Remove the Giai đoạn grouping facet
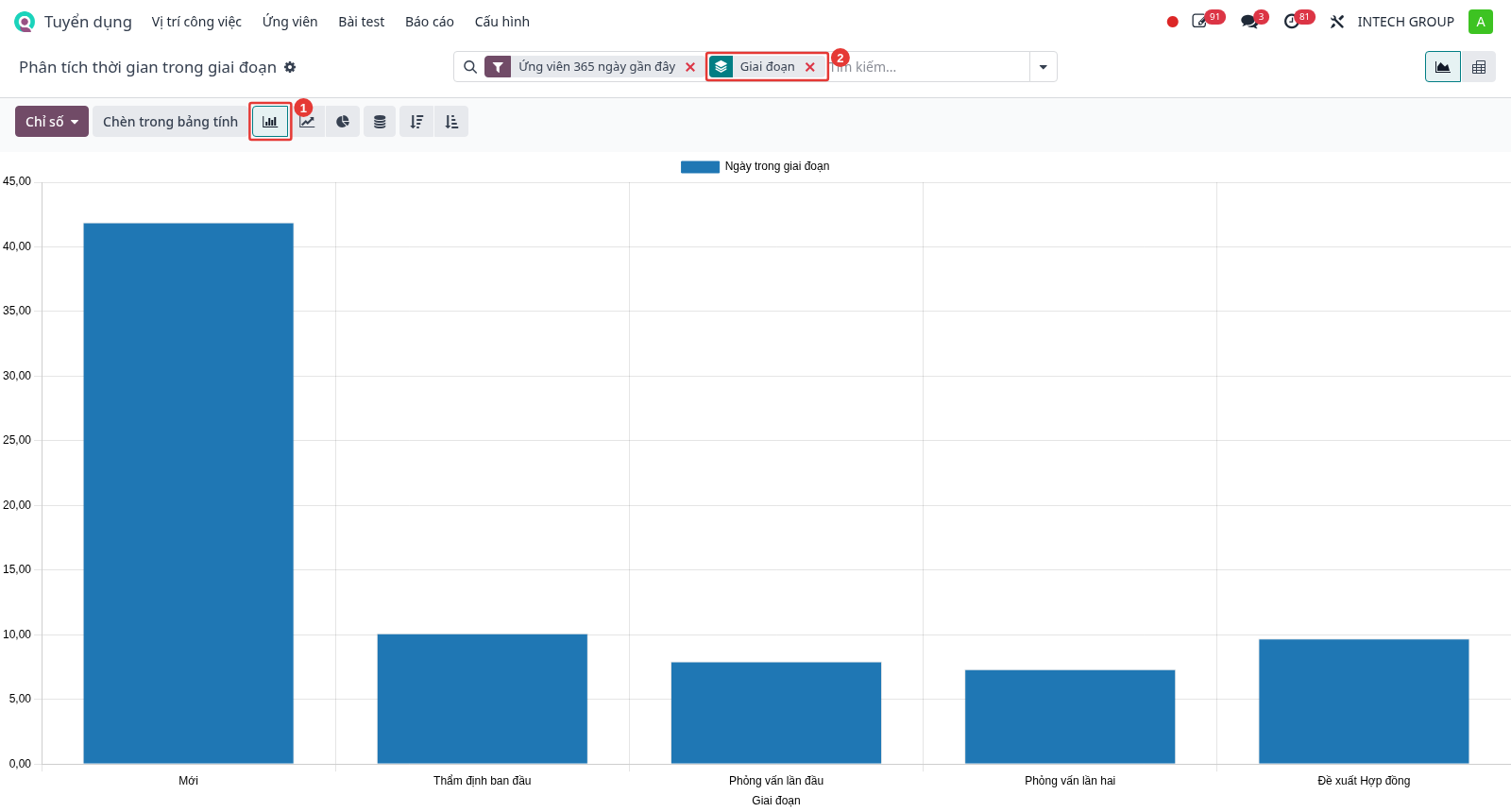The height and width of the screenshot is (812, 1511). [x=809, y=67]
